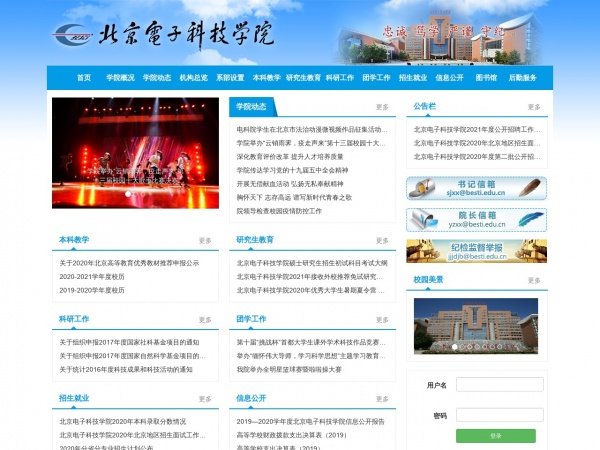Open 第十届"挑战杯"首都大学生课外学术科技作品竞赛
This screenshot has width=600, height=450.
tap(311, 342)
